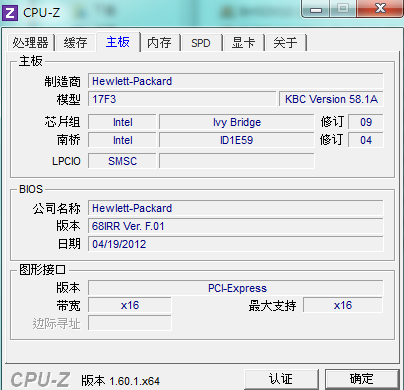The height and width of the screenshot is (390, 404).
Task: Click the CPU-Z logo at bottom left
Action: [x=40, y=380]
